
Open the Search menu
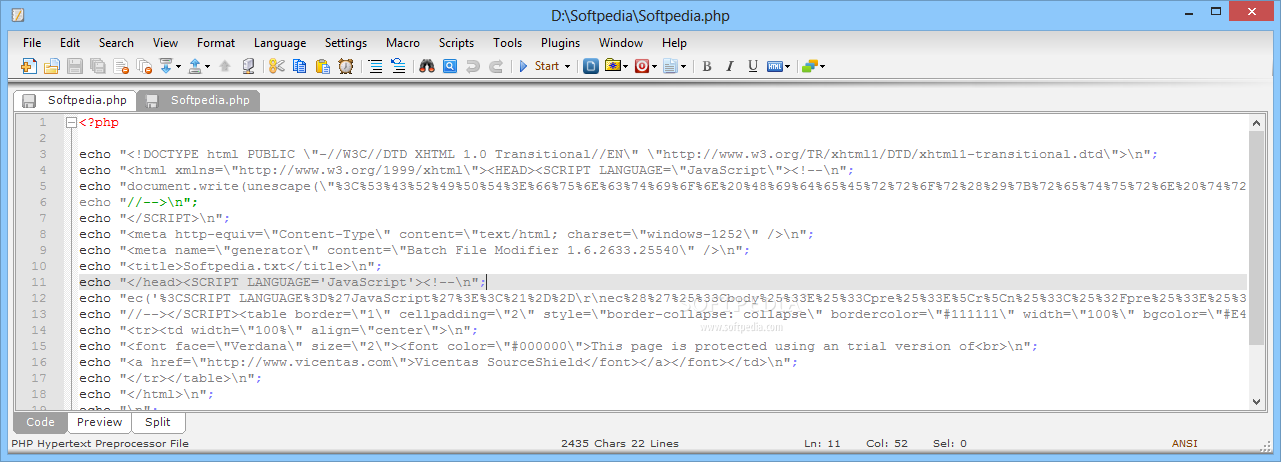[116, 43]
